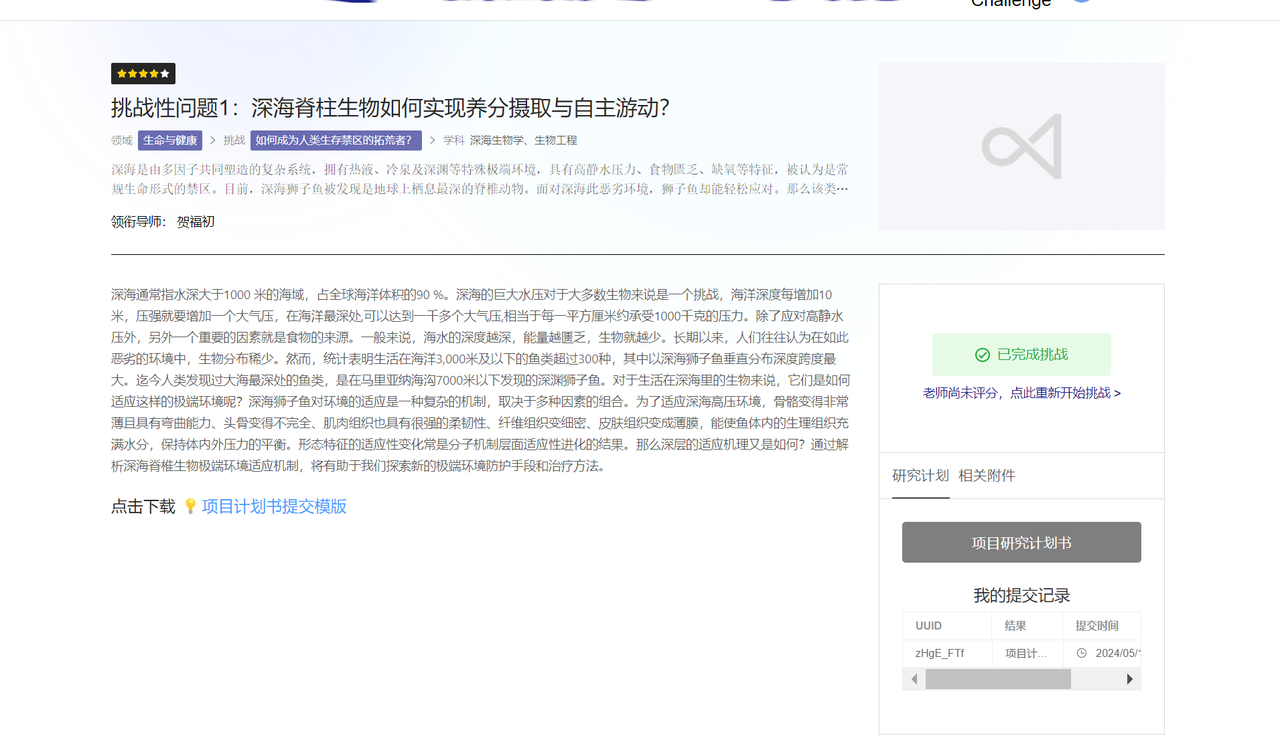Click the five-star rating badge
The height and width of the screenshot is (754, 1280).
(x=143, y=74)
